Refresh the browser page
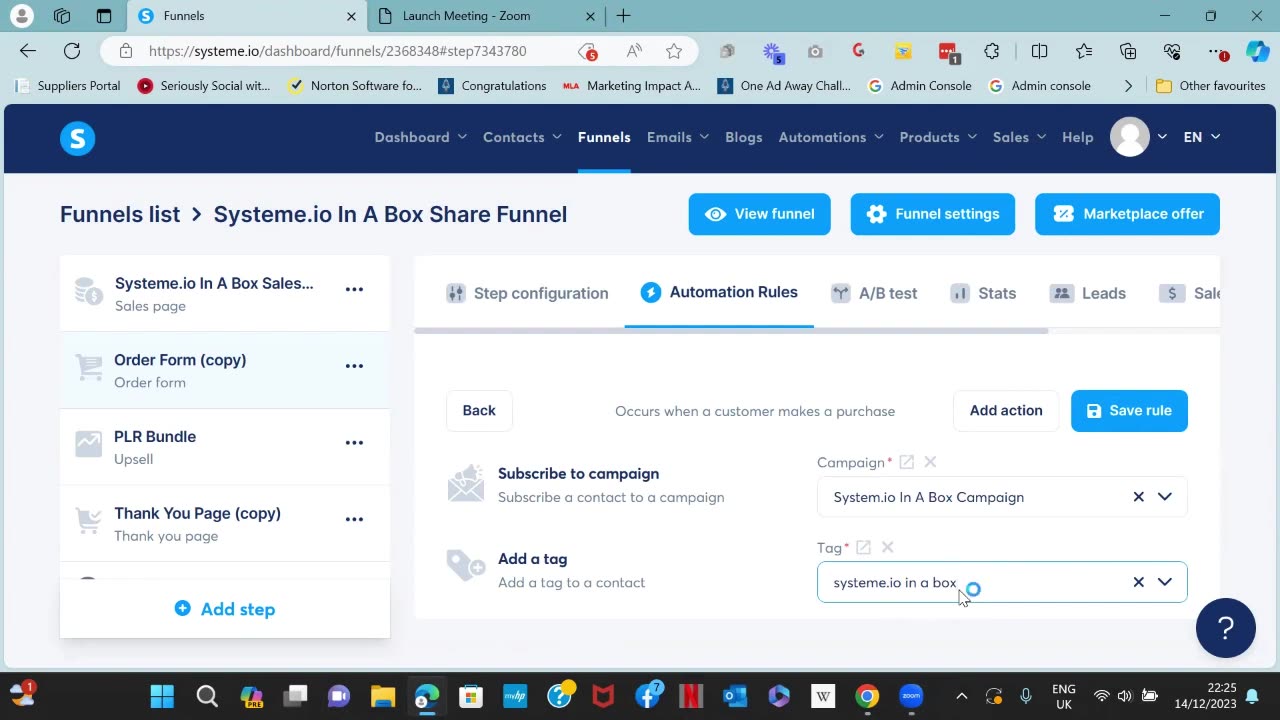The width and height of the screenshot is (1280, 720). (x=72, y=51)
